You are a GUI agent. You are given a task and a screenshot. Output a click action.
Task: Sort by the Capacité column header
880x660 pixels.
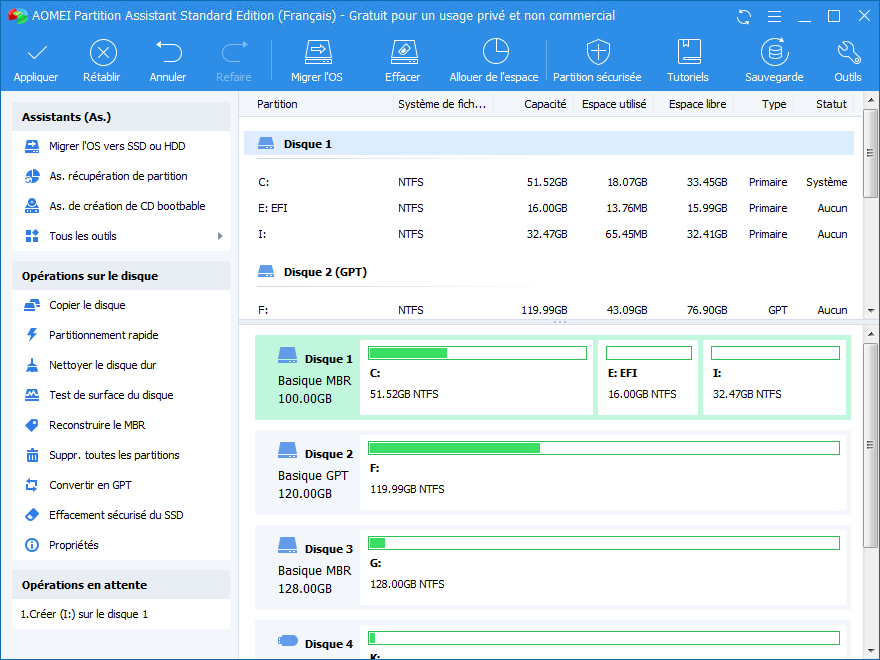(x=545, y=104)
